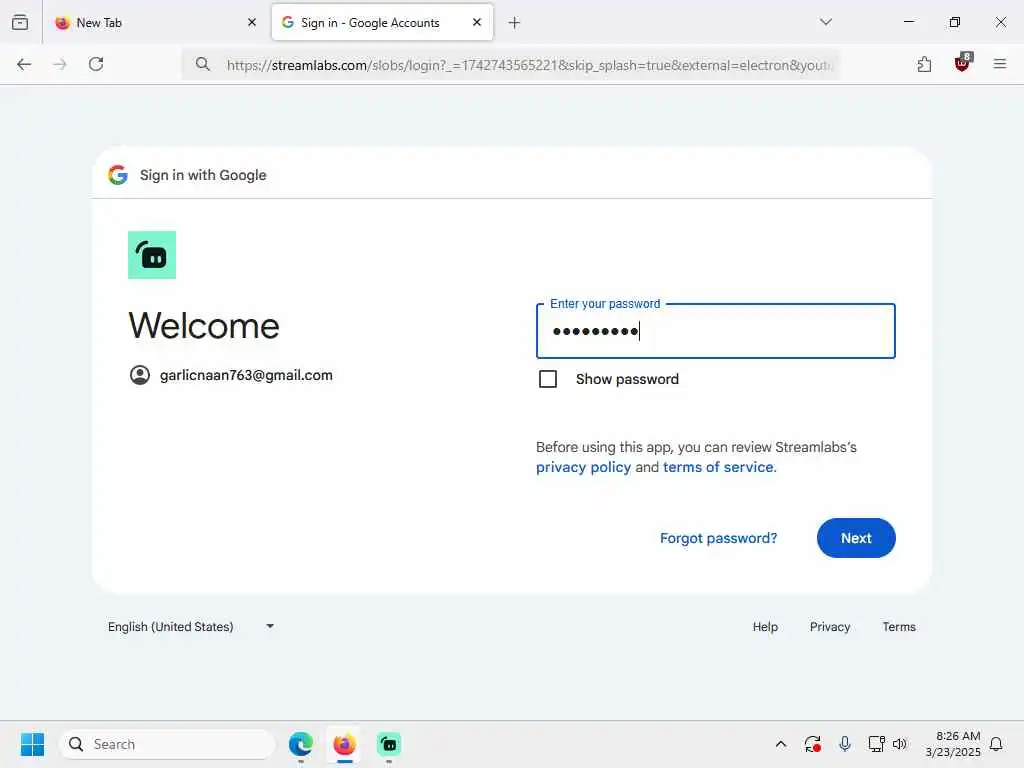Viewport: 1024px width, 768px height.
Task: Click the taskbar Search box
Action: click(x=168, y=744)
